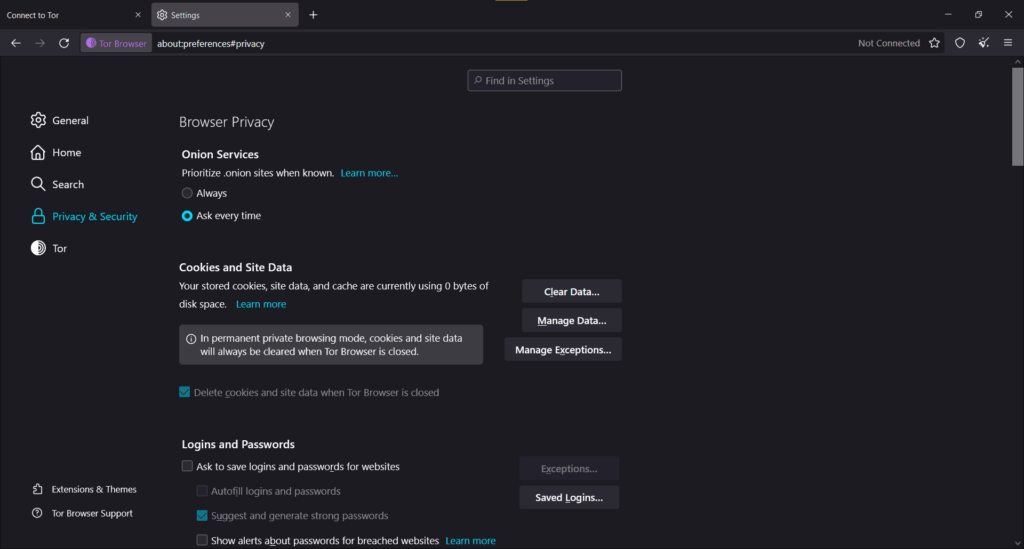This screenshot has height=549, width=1024.
Task: Click the Extensions & Themes puzzle icon
Action: pyautogui.click(x=37, y=489)
